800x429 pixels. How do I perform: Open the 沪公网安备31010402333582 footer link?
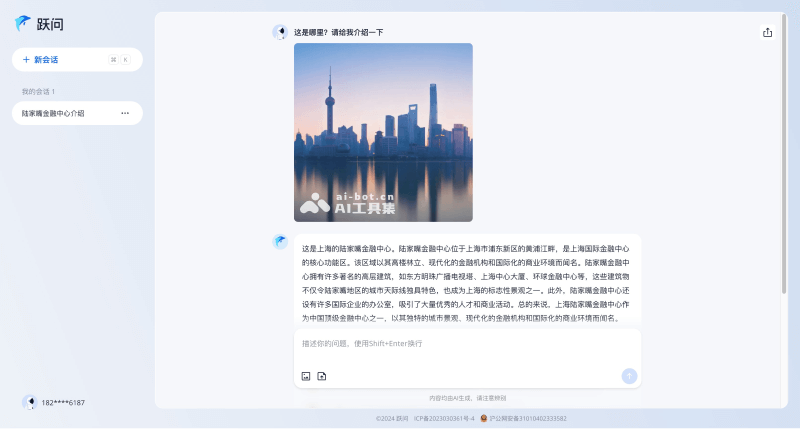coord(528,418)
